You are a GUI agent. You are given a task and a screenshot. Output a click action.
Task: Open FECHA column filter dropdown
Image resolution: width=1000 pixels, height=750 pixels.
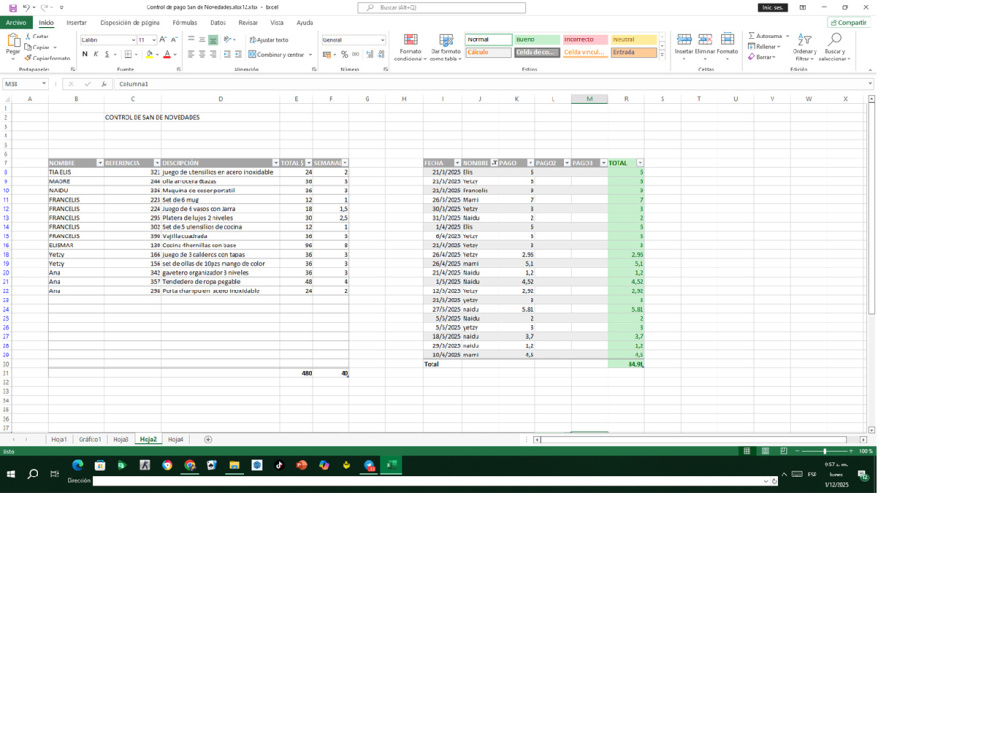tap(457, 163)
